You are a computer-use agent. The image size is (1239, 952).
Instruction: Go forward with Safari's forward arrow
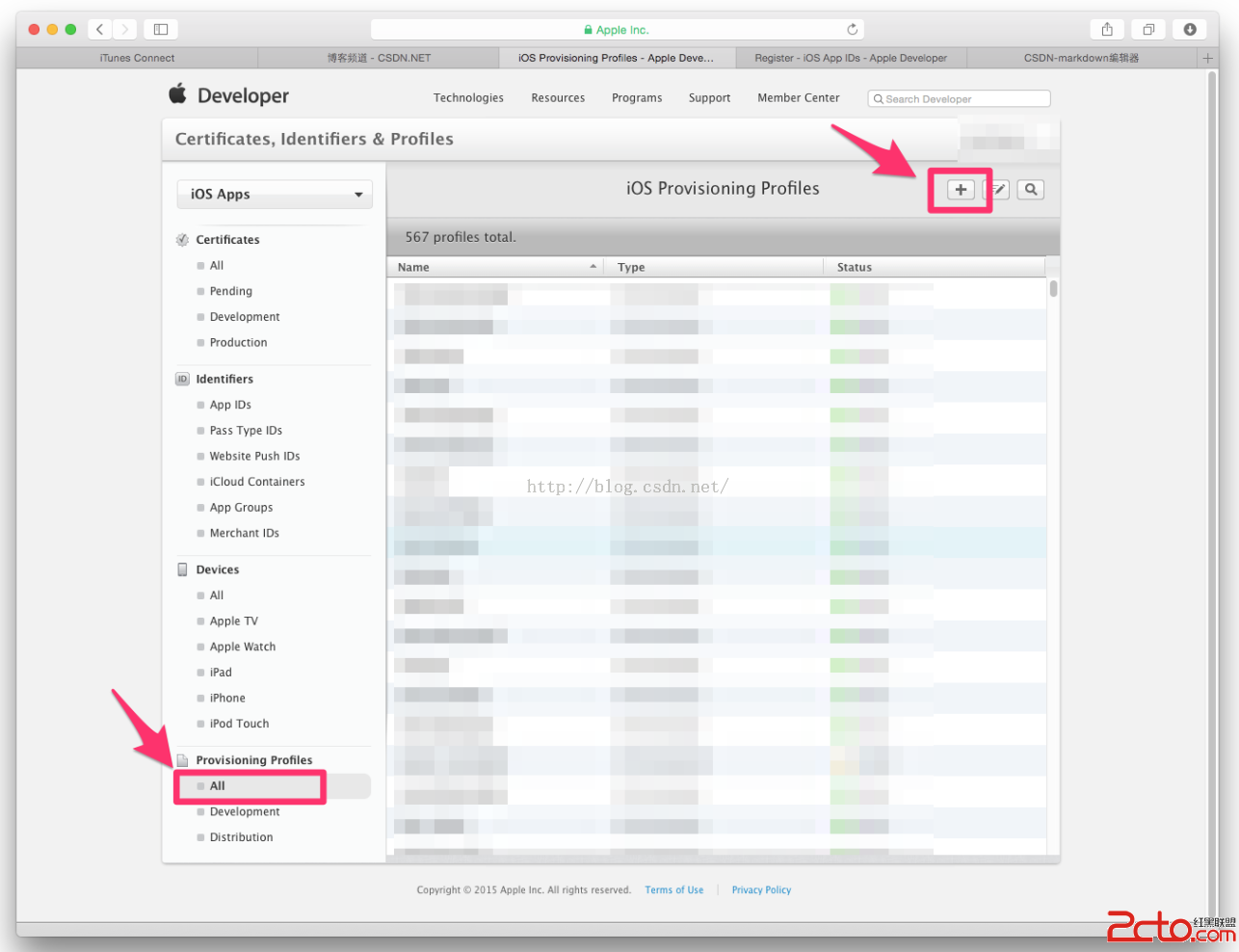pos(125,30)
